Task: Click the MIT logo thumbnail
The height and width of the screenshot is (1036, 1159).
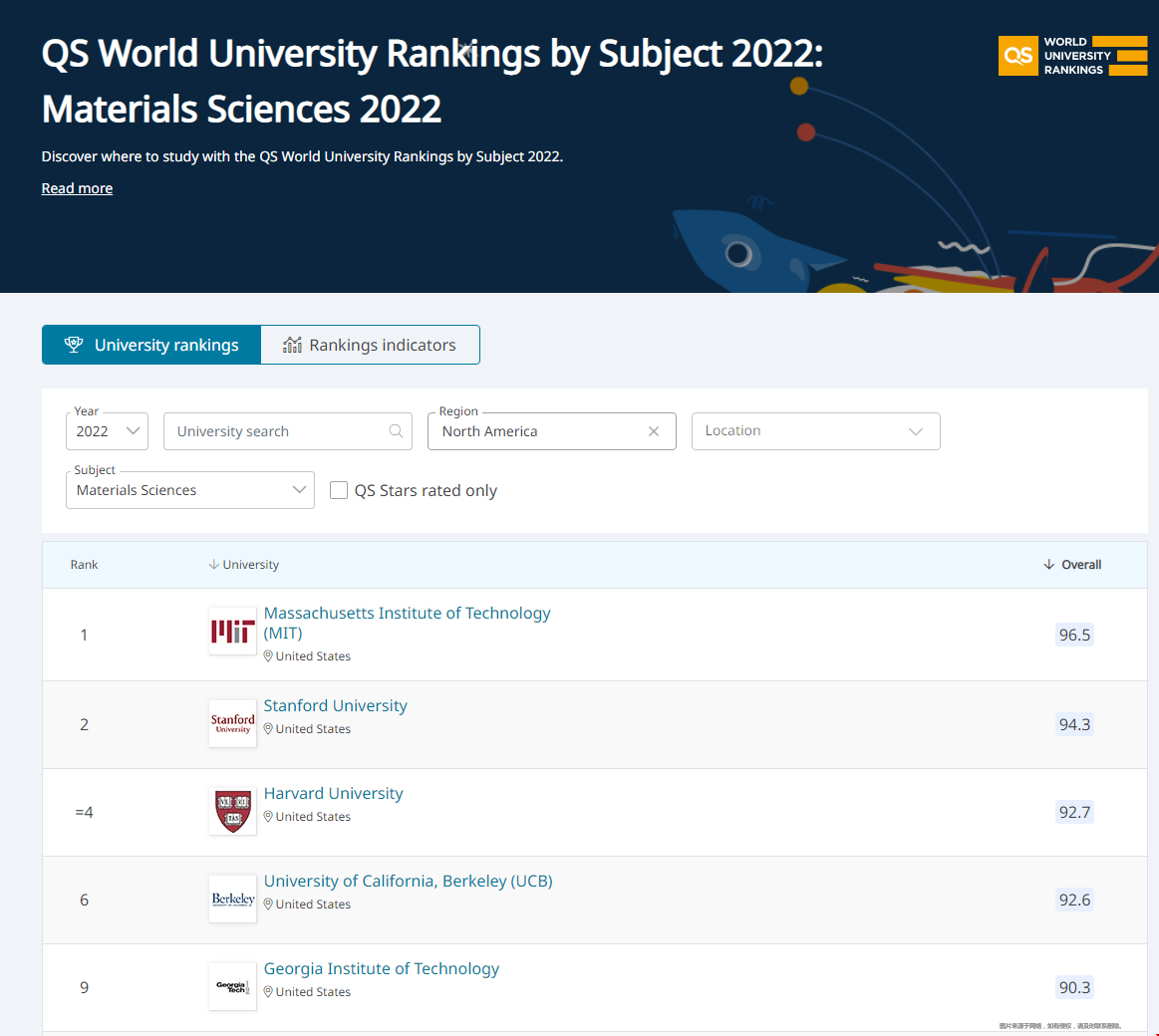Action: (232, 632)
